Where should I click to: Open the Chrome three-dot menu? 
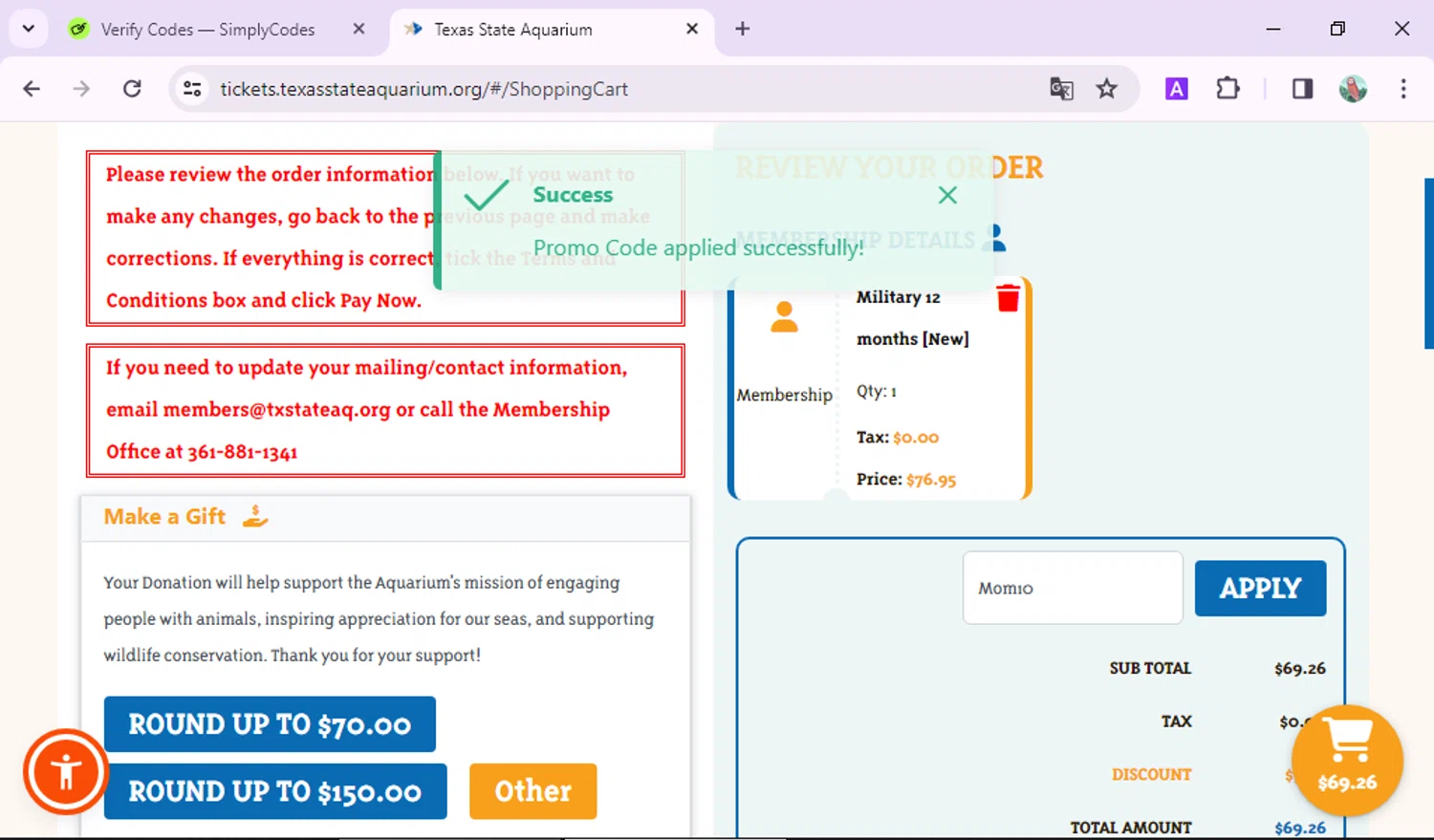(x=1403, y=89)
